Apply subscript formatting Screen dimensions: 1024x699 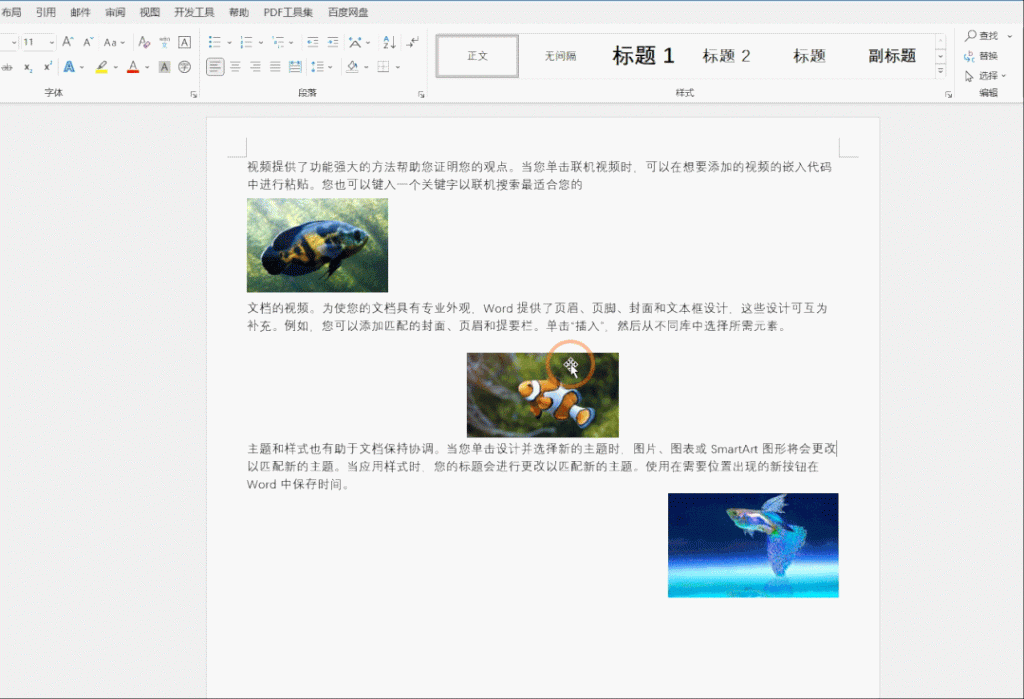tap(28, 67)
